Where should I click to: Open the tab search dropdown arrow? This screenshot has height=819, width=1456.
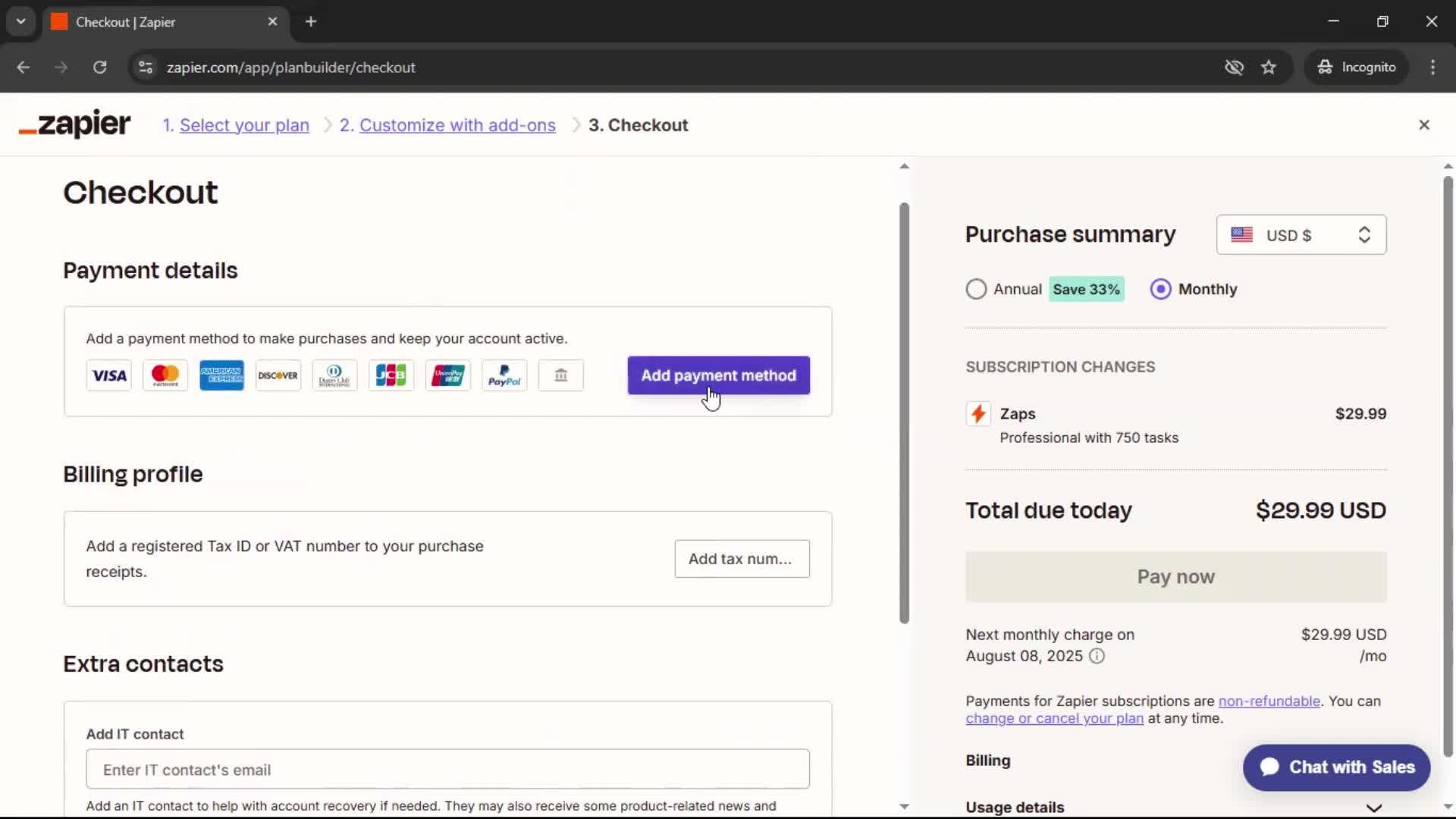click(x=21, y=22)
